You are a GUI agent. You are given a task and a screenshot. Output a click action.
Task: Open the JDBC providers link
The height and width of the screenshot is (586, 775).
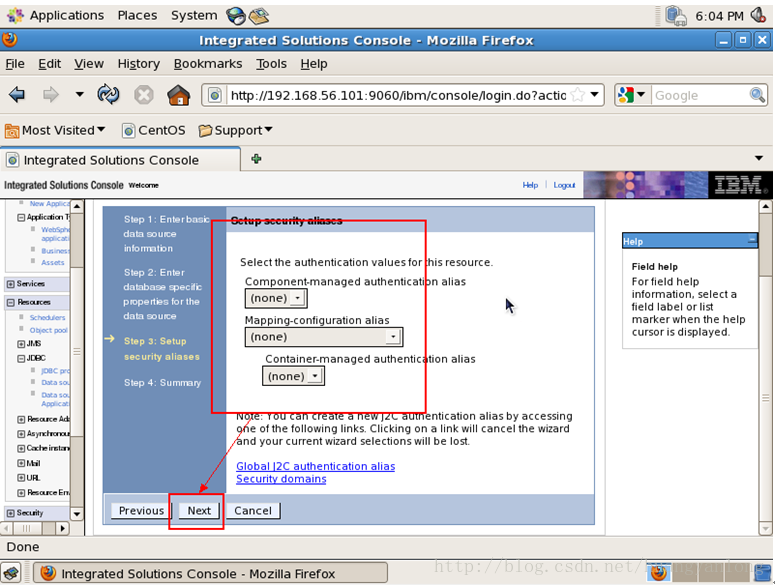tap(55, 371)
